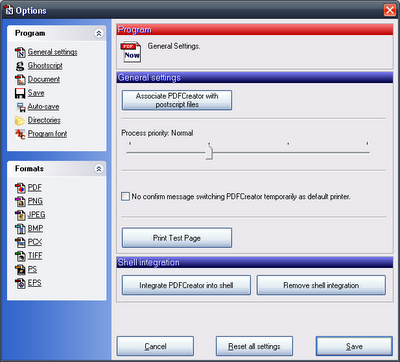Screen dimensions: 400x362
Task: Click Remove shell integration button
Action: pos(321,285)
